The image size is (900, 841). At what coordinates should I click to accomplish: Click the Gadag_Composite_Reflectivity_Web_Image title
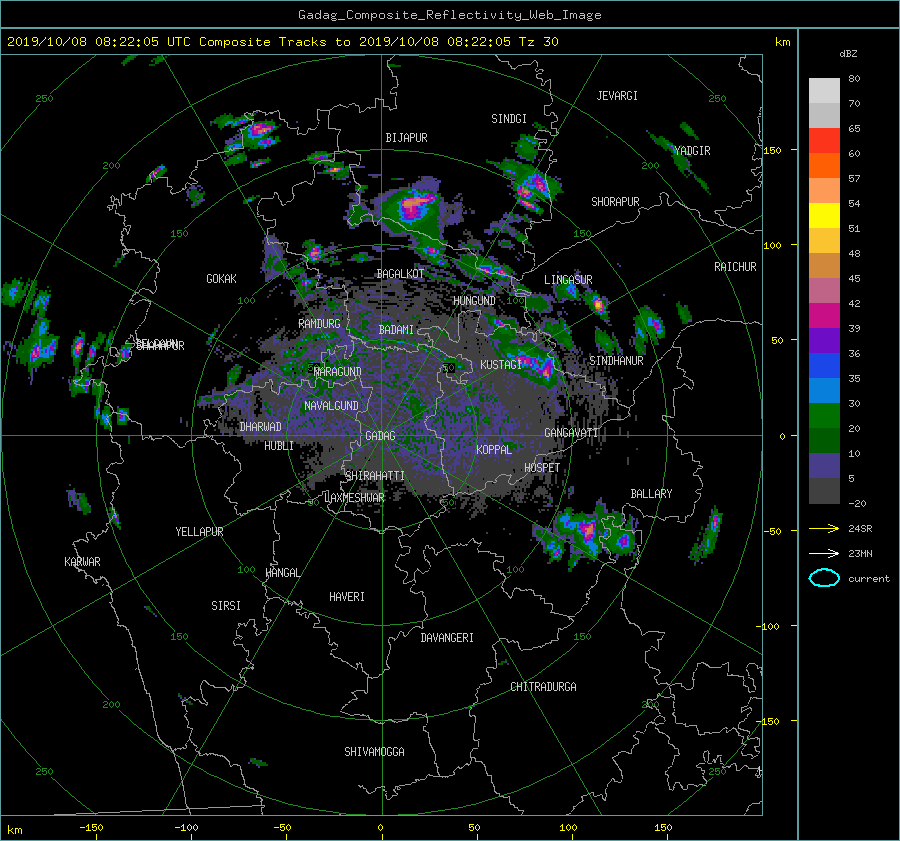pyautogui.click(x=449, y=15)
